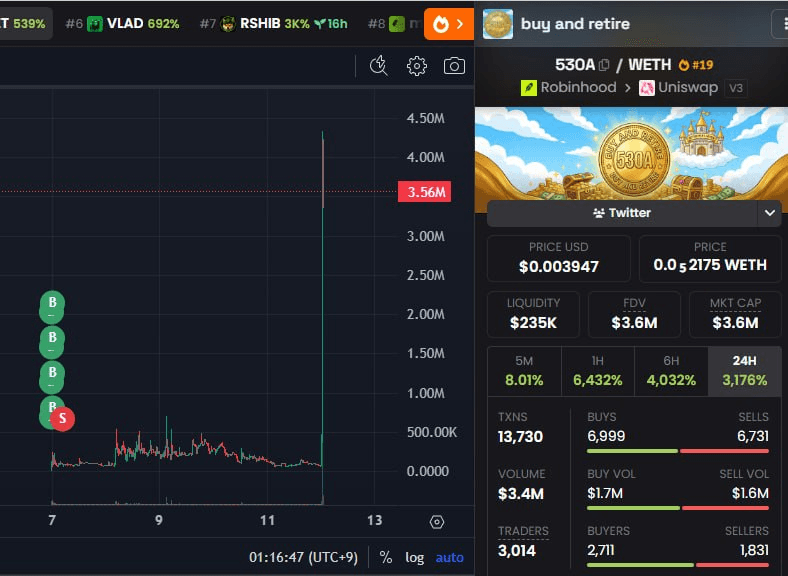This screenshot has width=788, height=576.
Task: Click the chart time axis settings icon
Action: coord(437,522)
